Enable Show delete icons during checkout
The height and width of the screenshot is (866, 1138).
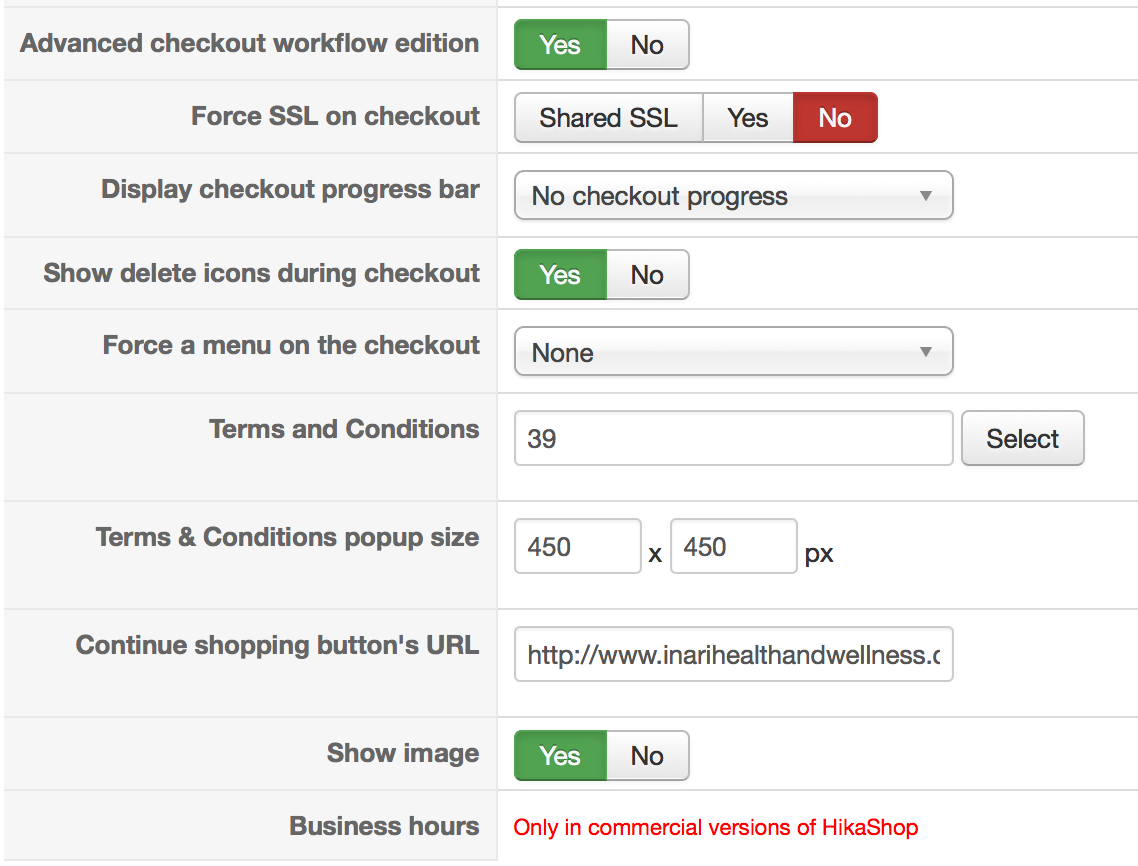[560, 275]
